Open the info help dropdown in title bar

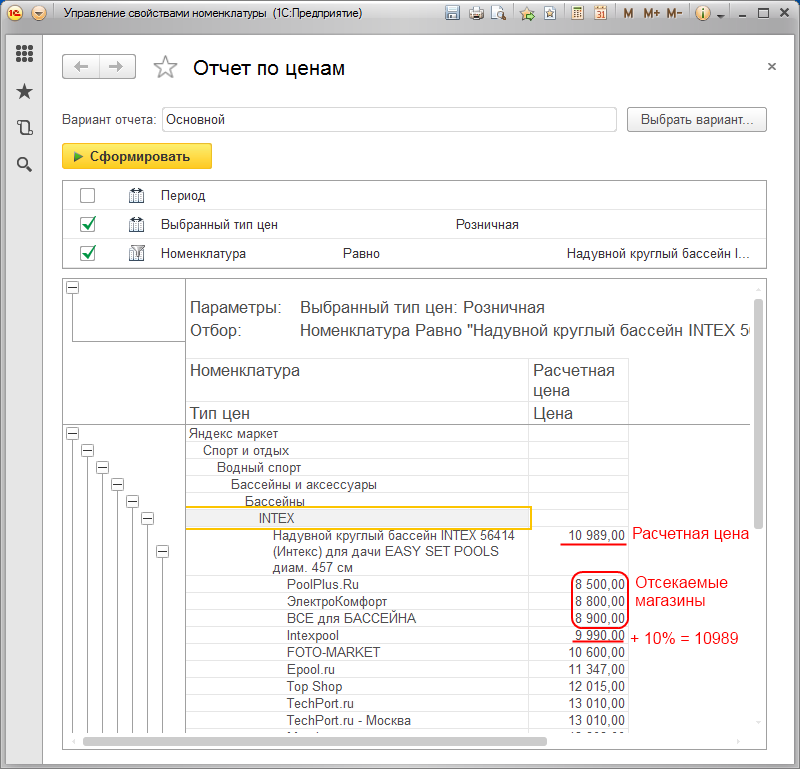[709, 13]
